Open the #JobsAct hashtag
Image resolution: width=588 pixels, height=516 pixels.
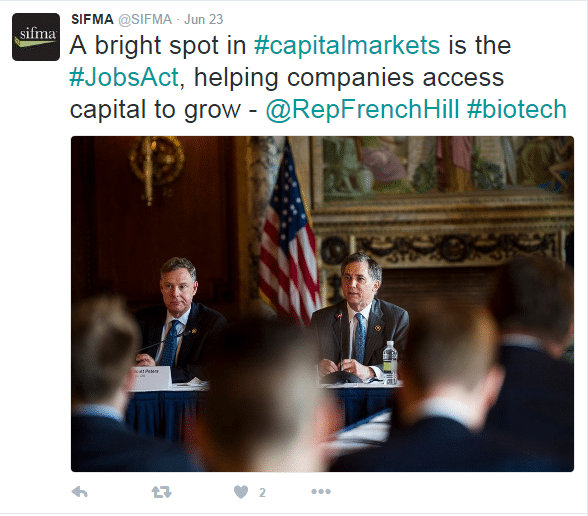[124, 77]
